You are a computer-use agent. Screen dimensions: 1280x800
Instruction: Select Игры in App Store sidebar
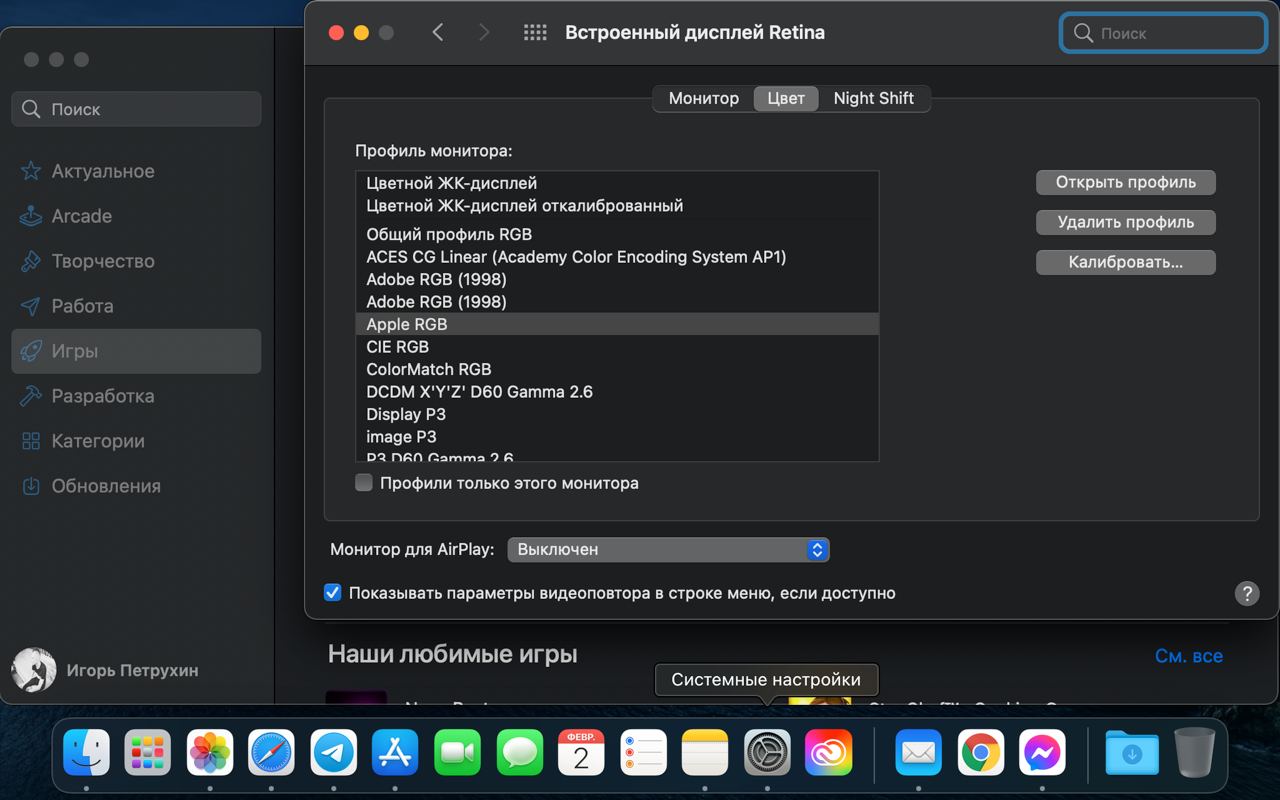pos(136,351)
